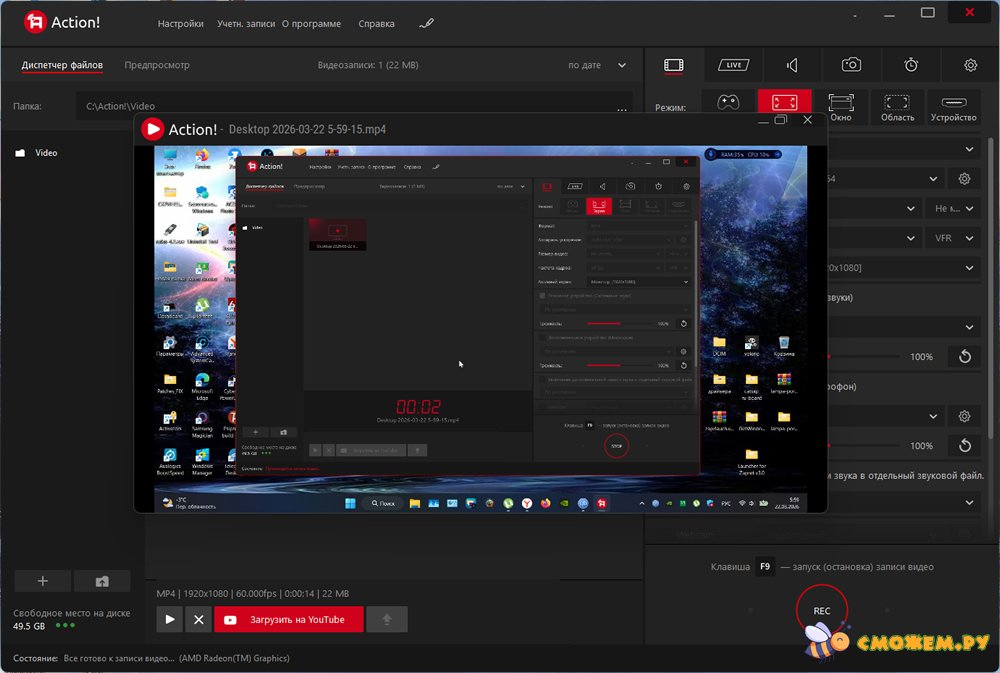Image resolution: width=1000 pixels, height=673 pixels.
Task: Expand the 'по дате' sort dropdown
Action: pyautogui.click(x=597, y=65)
